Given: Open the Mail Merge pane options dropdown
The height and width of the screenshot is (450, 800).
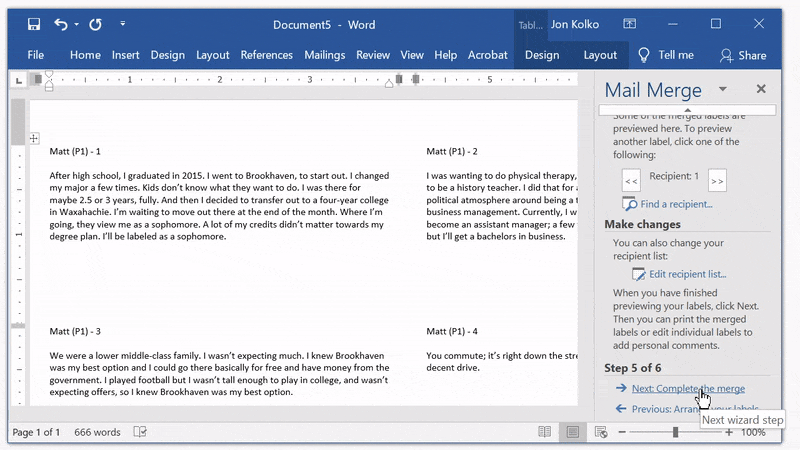Looking at the screenshot, I should [x=722, y=89].
